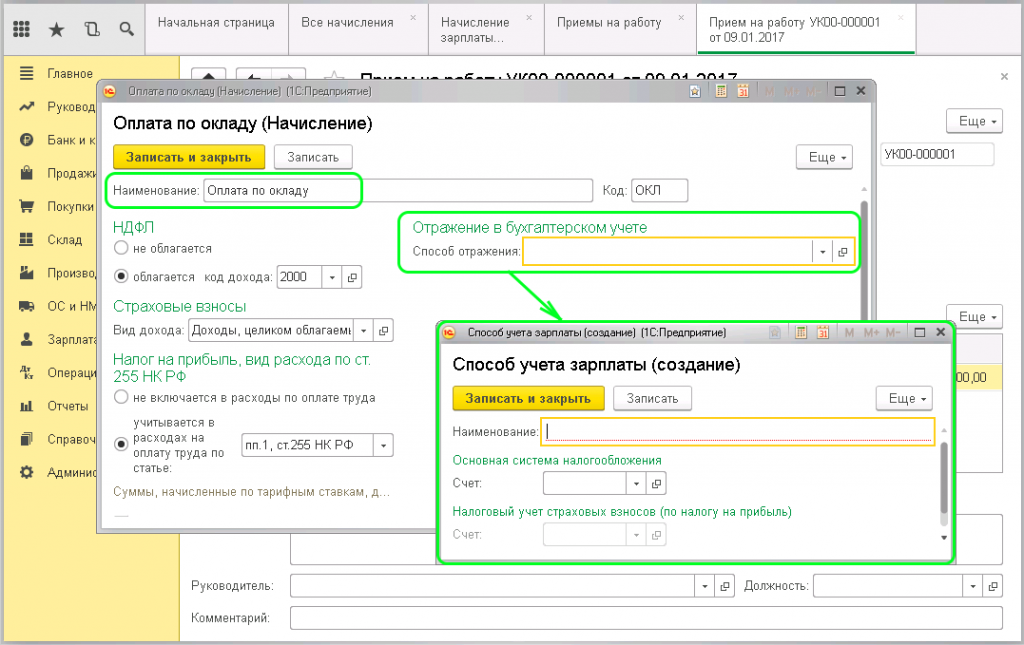This screenshot has height=645, width=1024.
Task: Open Favorites star icon
Action: click(x=57, y=29)
